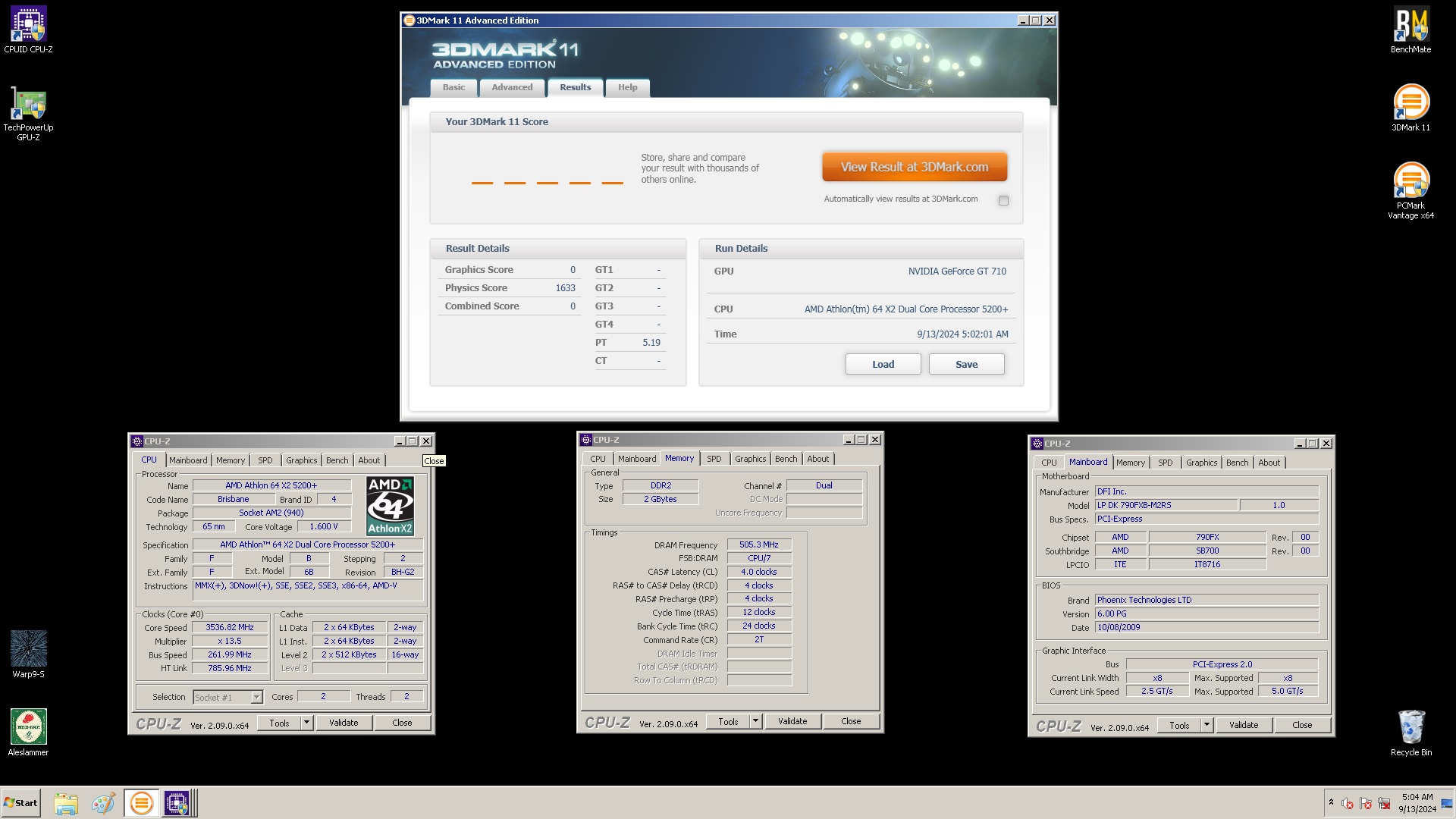Screen dimensions: 1456x819
Task: Open the Help tab in 3DMark 11
Action: coord(627,87)
